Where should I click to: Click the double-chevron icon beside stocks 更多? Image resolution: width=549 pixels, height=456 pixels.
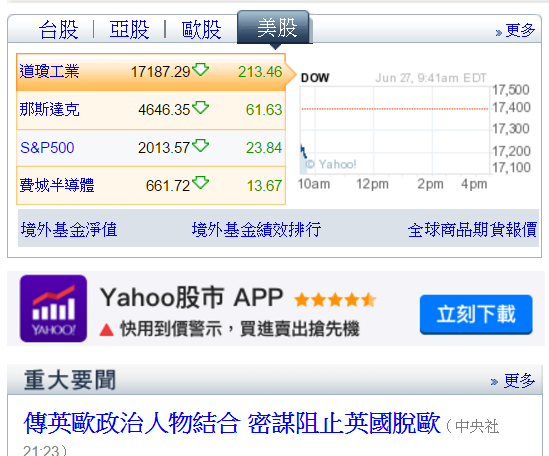click(x=499, y=33)
